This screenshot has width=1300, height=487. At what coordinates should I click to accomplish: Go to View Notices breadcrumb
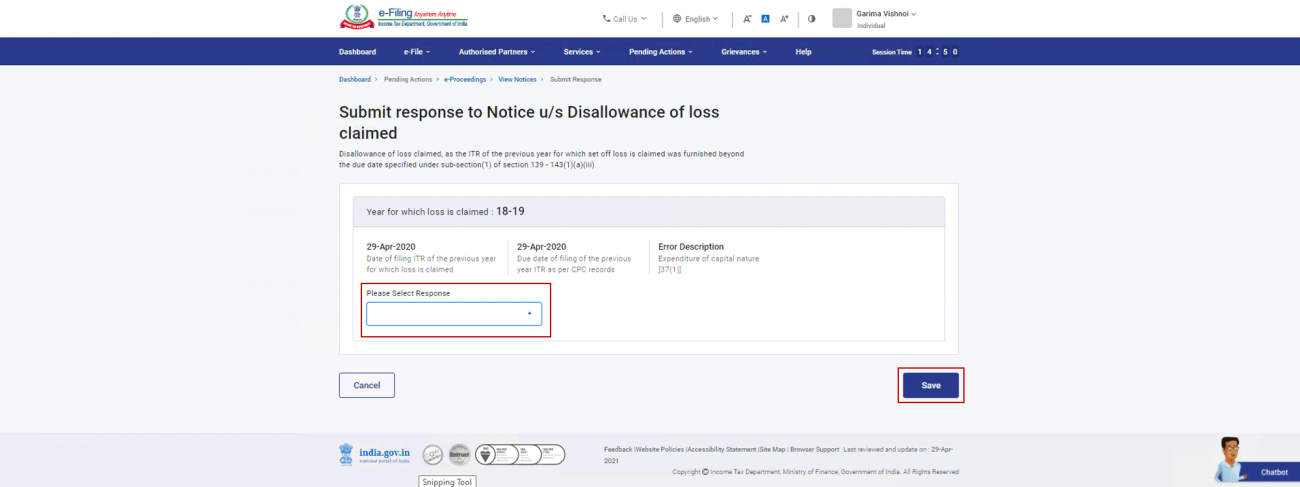pos(517,79)
